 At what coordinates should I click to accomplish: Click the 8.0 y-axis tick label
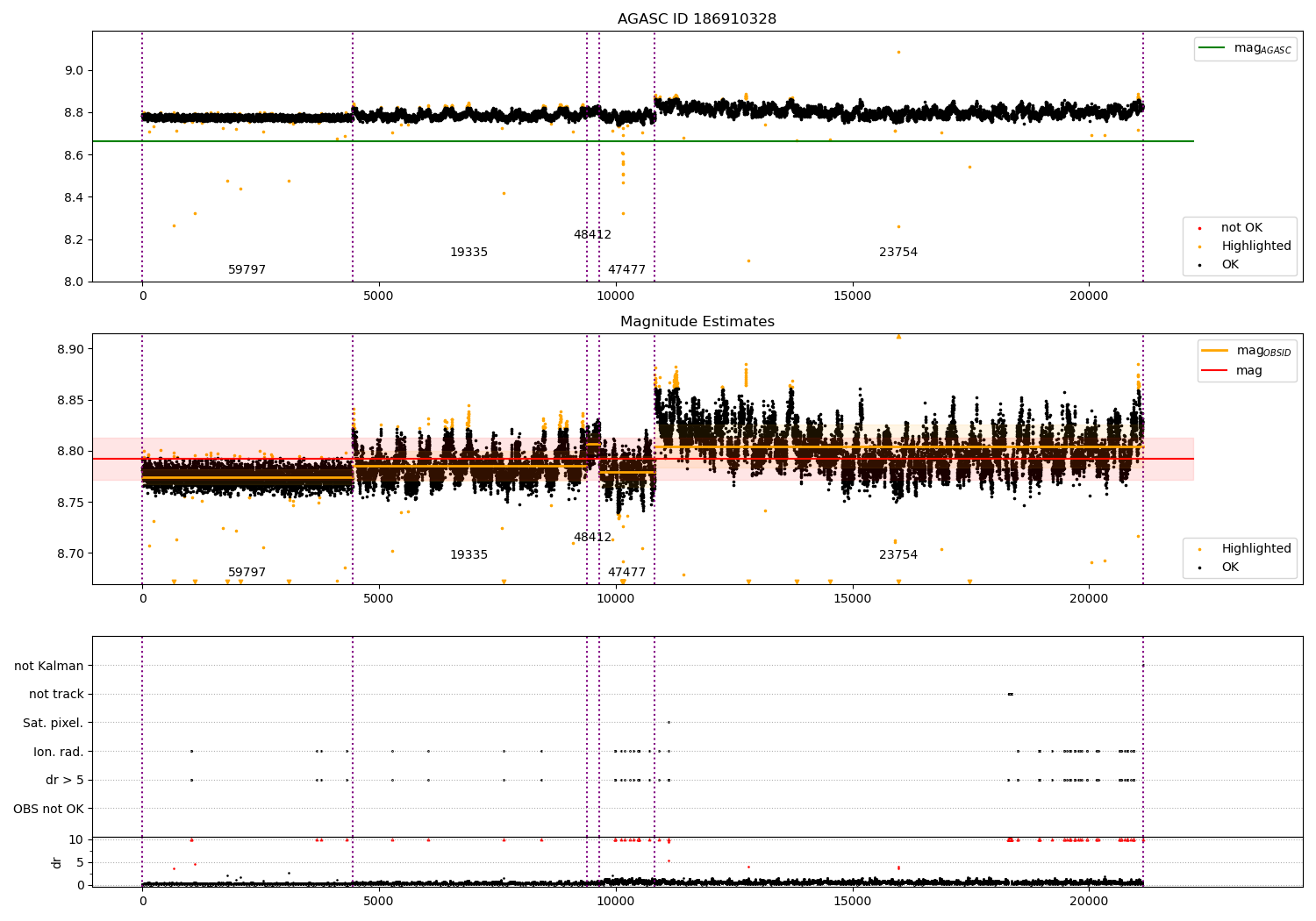[74, 282]
